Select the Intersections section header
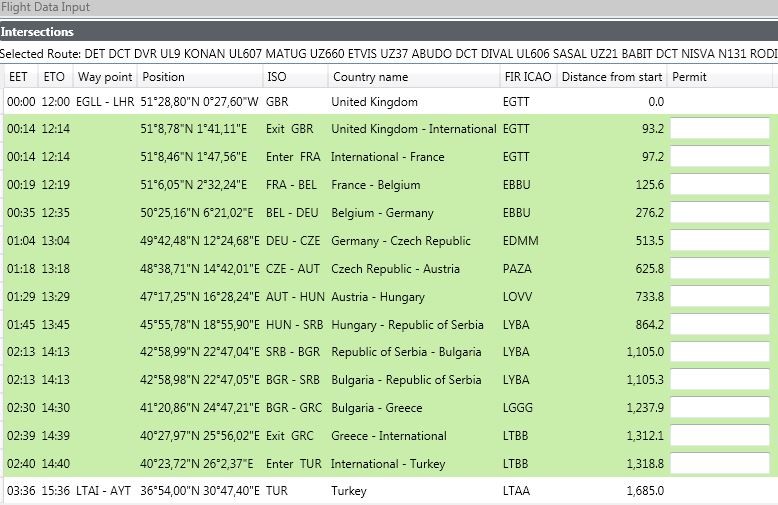Screen dimensions: 778x505 pyautogui.click(x=37, y=32)
